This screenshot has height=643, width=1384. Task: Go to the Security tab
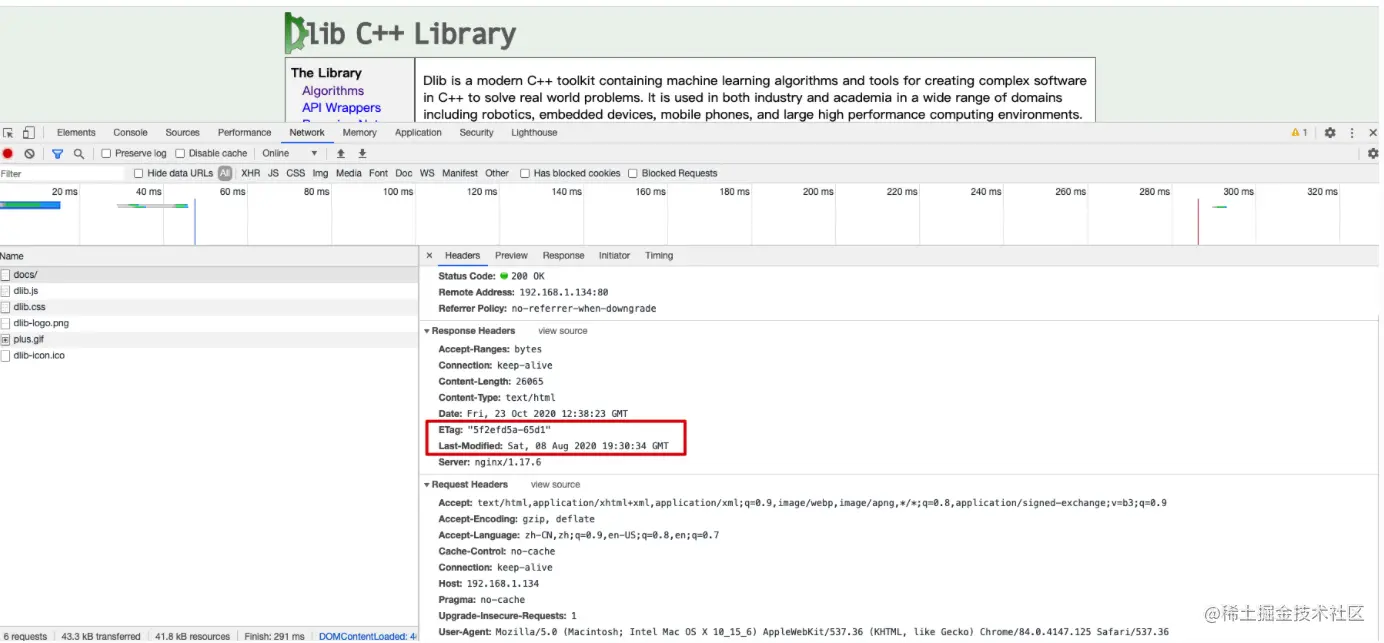[476, 133]
